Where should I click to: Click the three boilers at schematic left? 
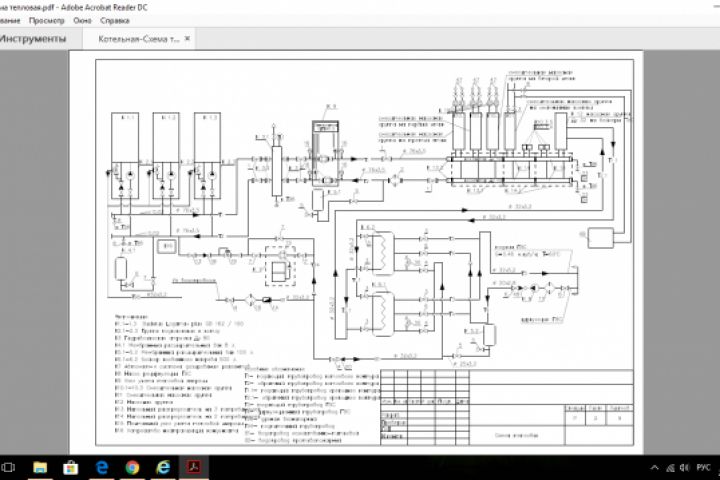pos(166,156)
